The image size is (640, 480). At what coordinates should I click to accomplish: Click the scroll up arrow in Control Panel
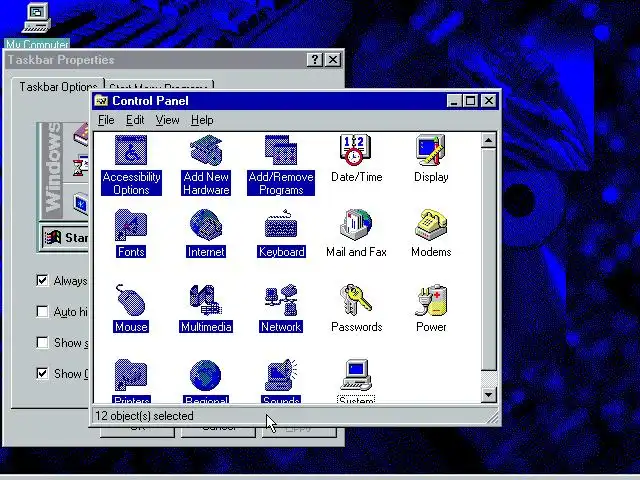coord(489,140)
